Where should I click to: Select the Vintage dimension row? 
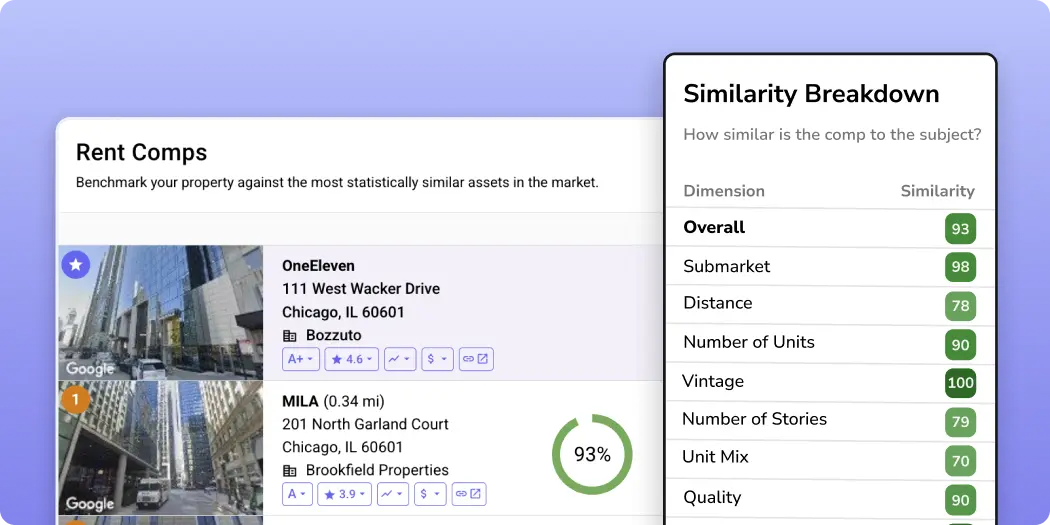point(830,383)
